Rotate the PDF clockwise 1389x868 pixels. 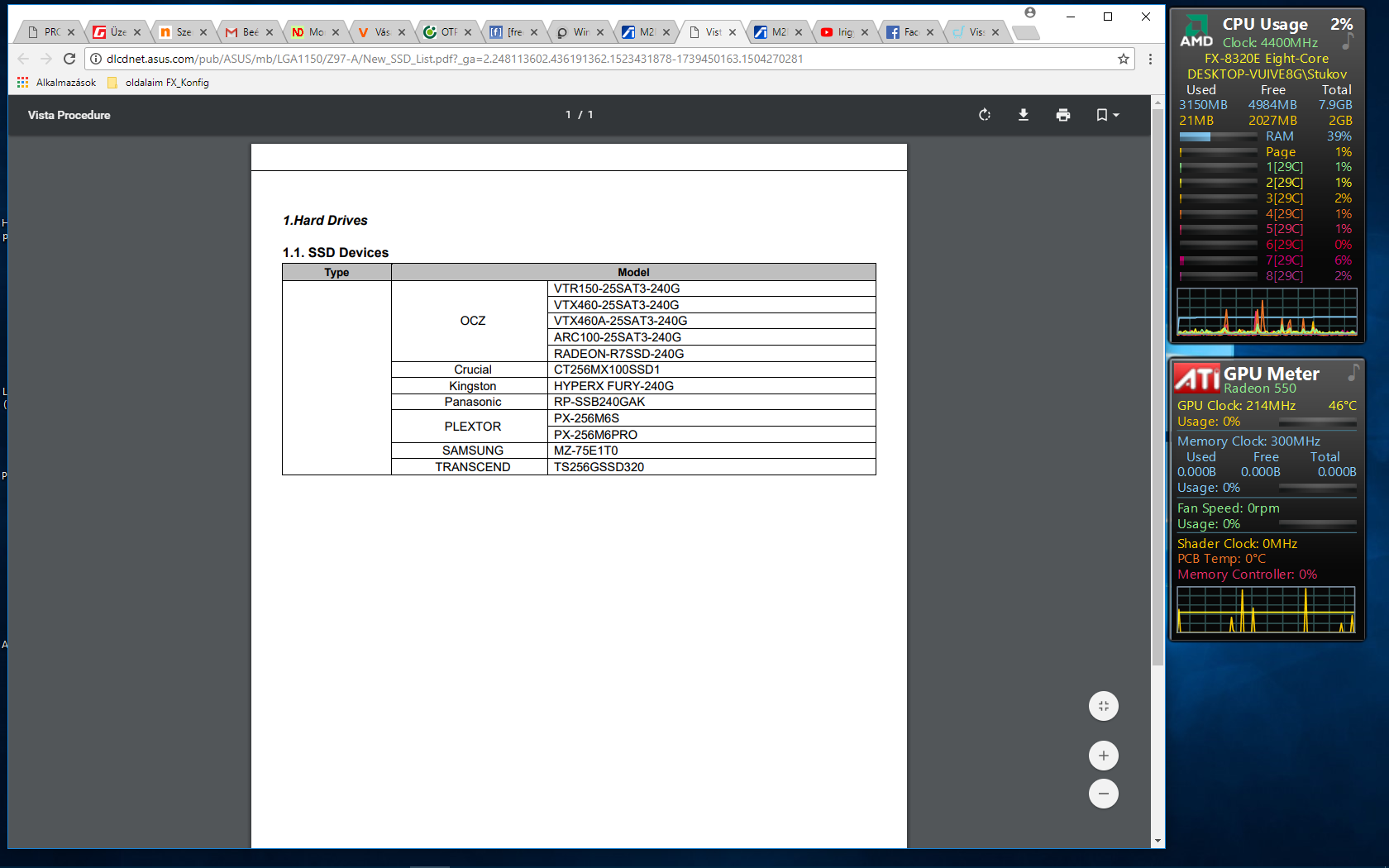pyautogui.click(x=984, y=115)
